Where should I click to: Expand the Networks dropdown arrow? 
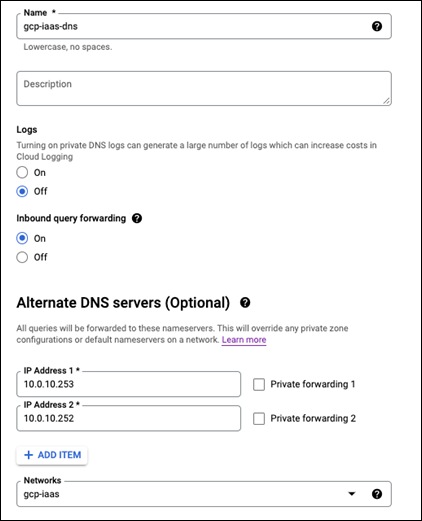tap(352, 494)
